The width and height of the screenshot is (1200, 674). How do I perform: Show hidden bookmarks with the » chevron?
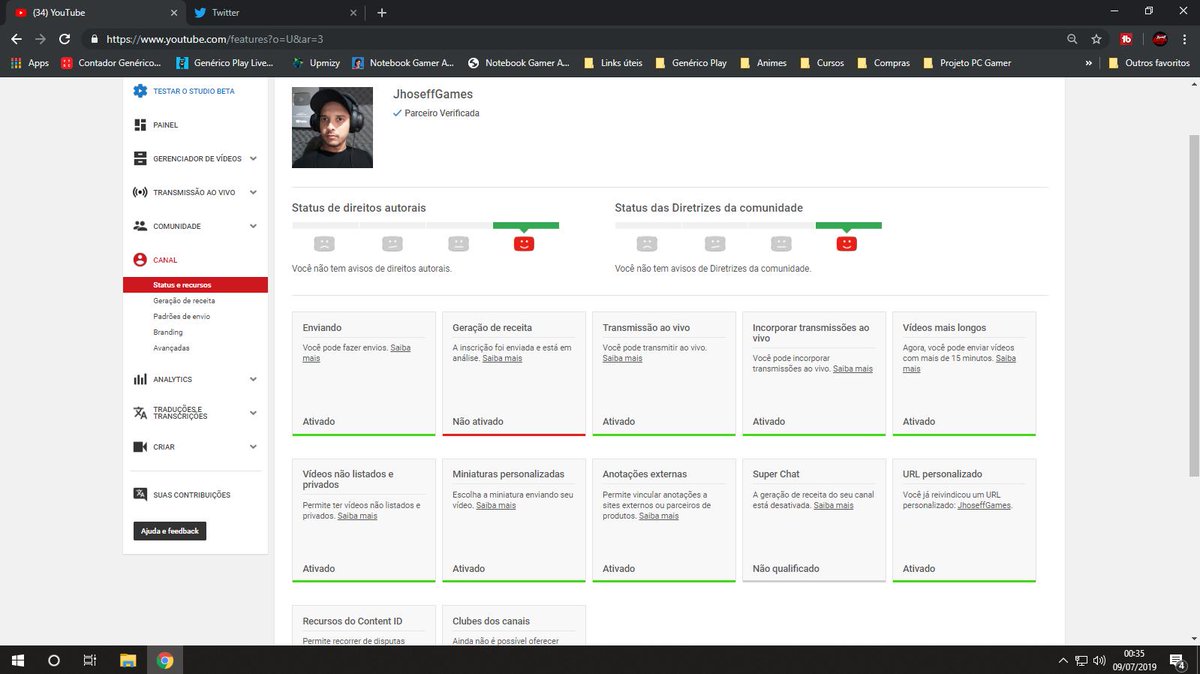click(1089, 63)
